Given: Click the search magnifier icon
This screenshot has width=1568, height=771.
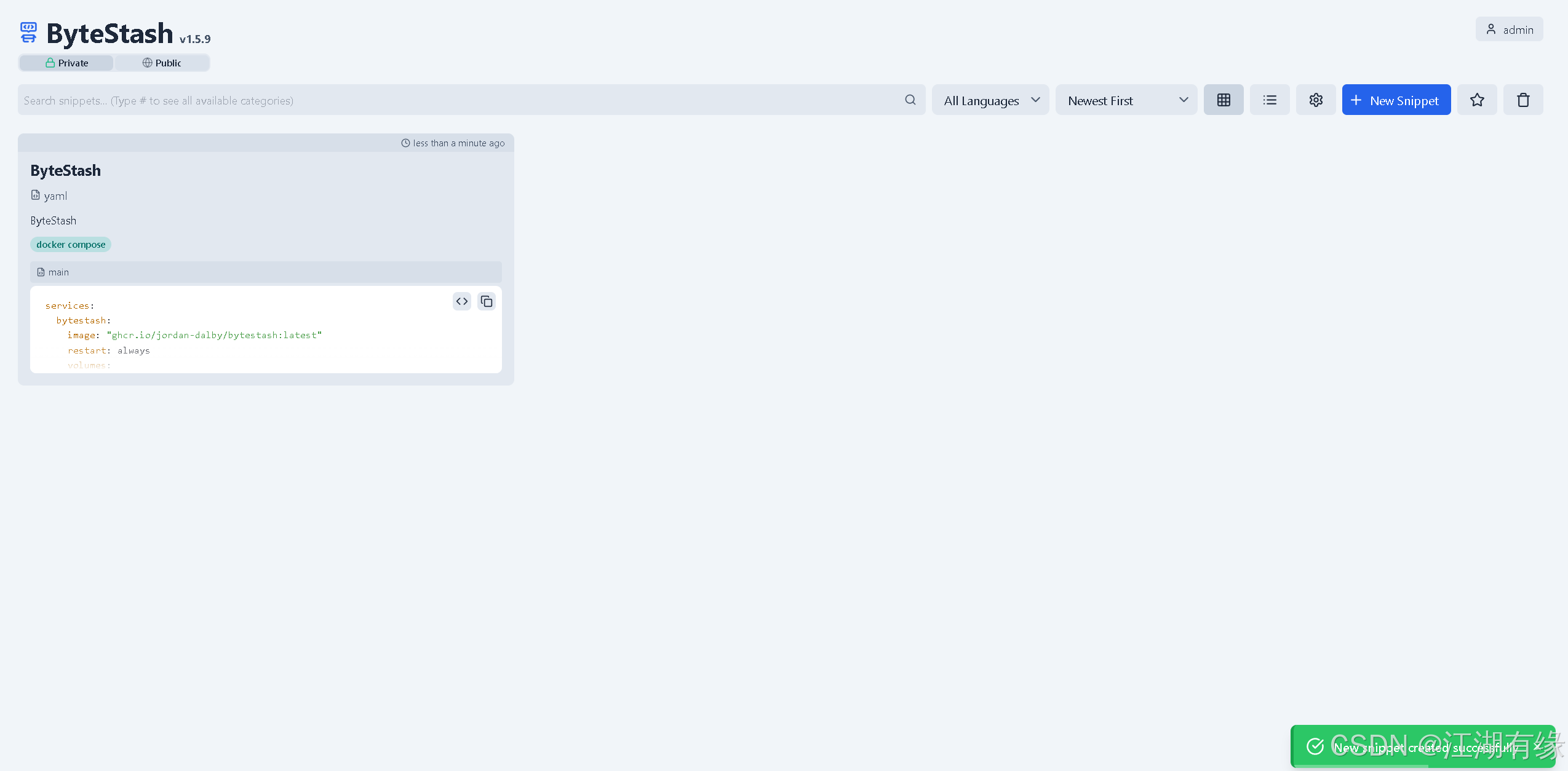Looking at the screenshot, I should coord(910,100).
